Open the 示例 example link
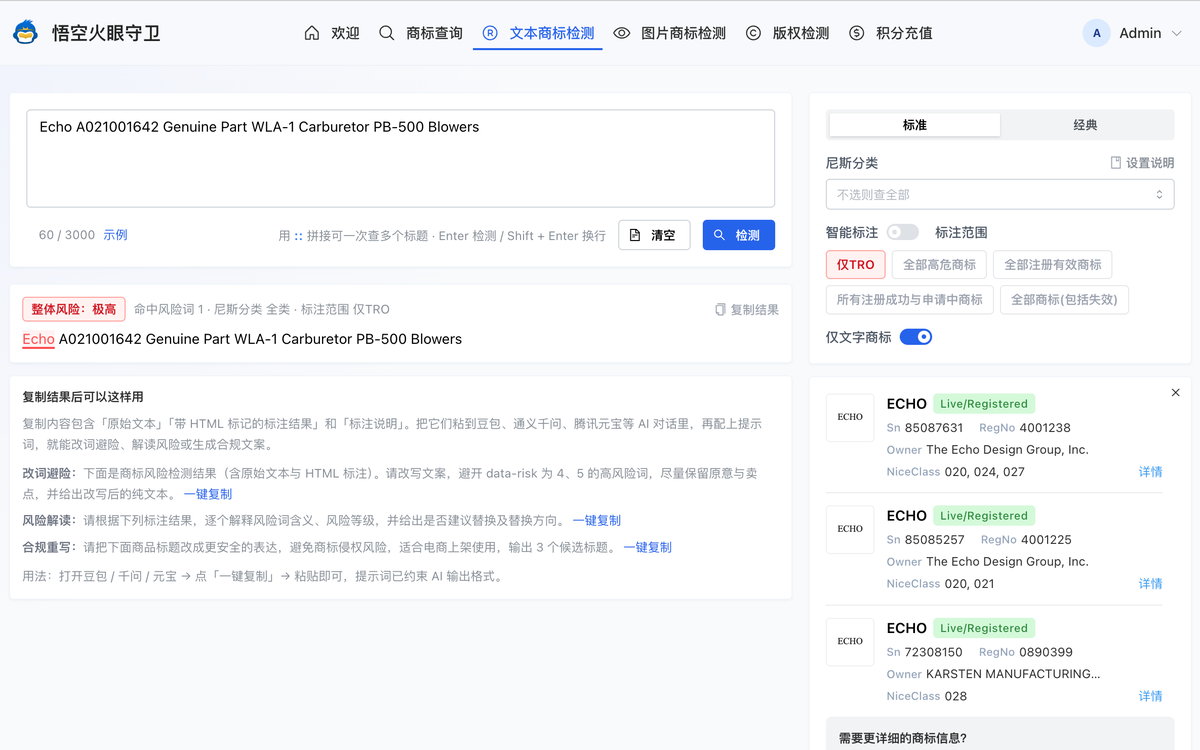1200x750 pixels. pos(115,235)
